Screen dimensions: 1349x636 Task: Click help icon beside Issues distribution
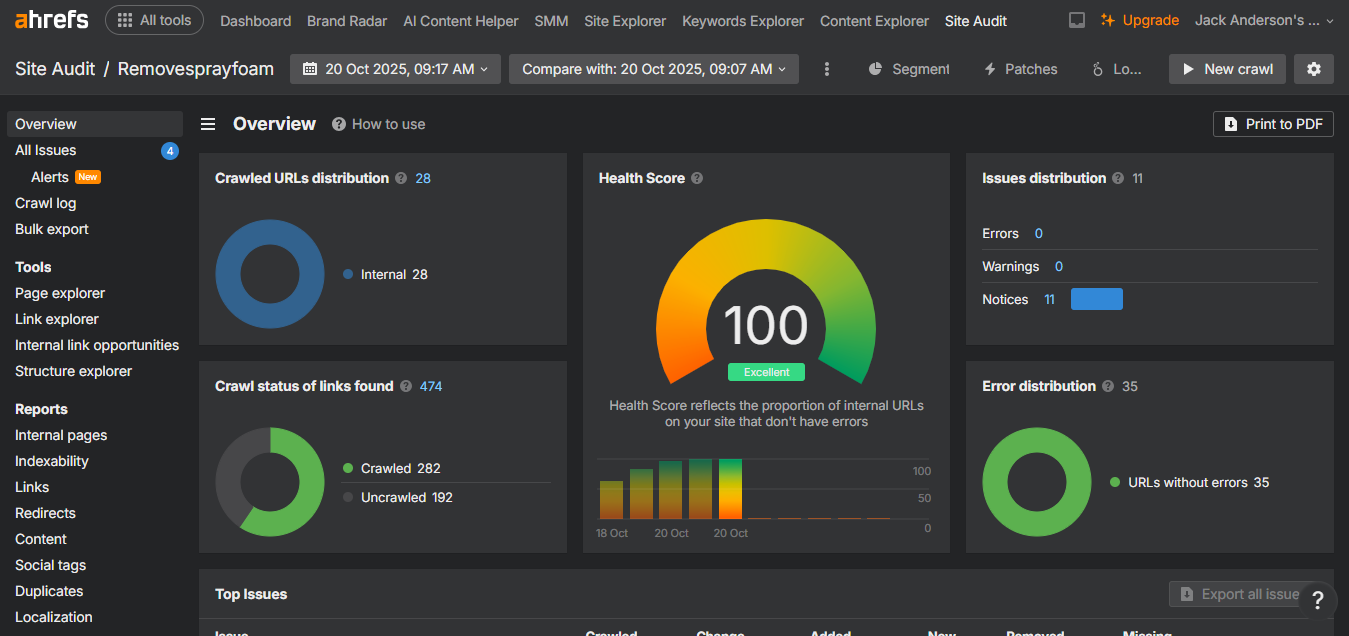click(x=1119, y=178)
